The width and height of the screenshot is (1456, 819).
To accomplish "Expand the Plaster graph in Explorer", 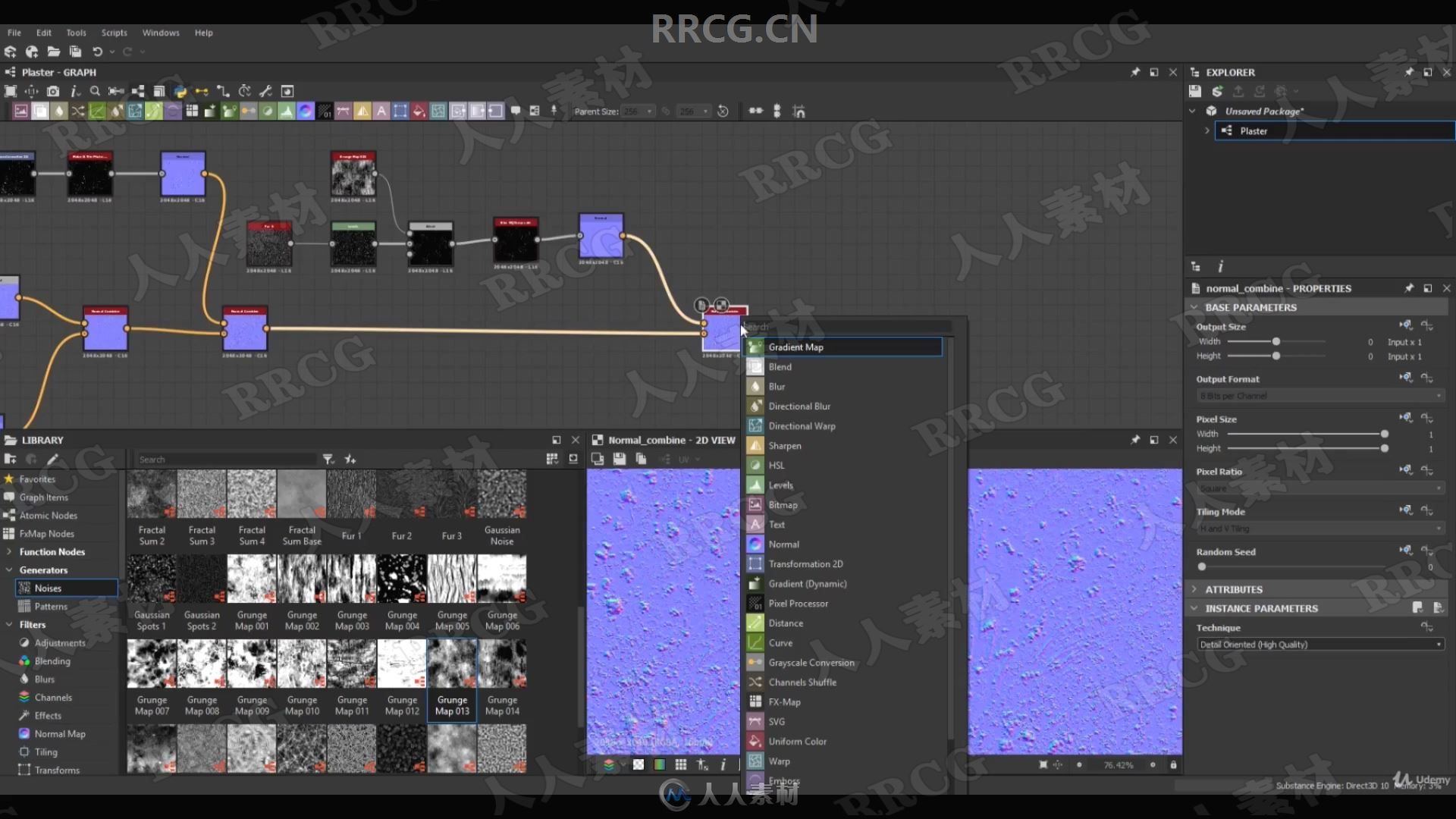I will (1207, 130).
